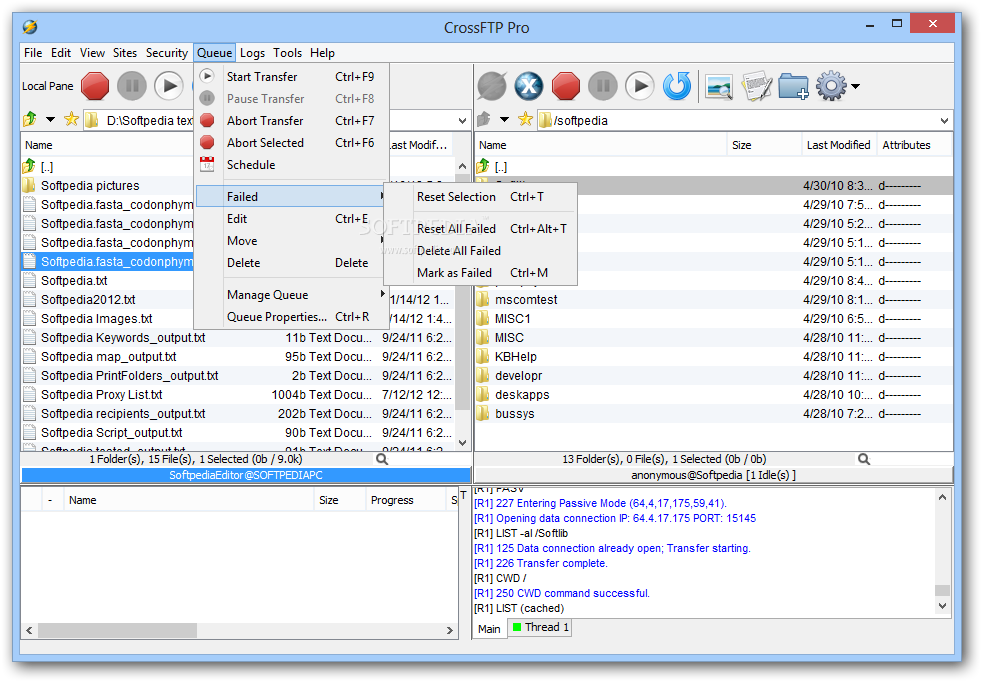Viewport: 982px width, 682px height.
Task: Choose Start Transfer from Queue menu
Action: coord(289,76)
